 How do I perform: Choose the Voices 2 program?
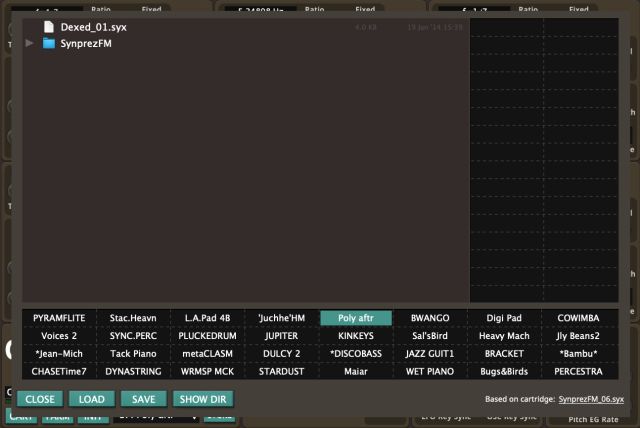tap(59, 336)
